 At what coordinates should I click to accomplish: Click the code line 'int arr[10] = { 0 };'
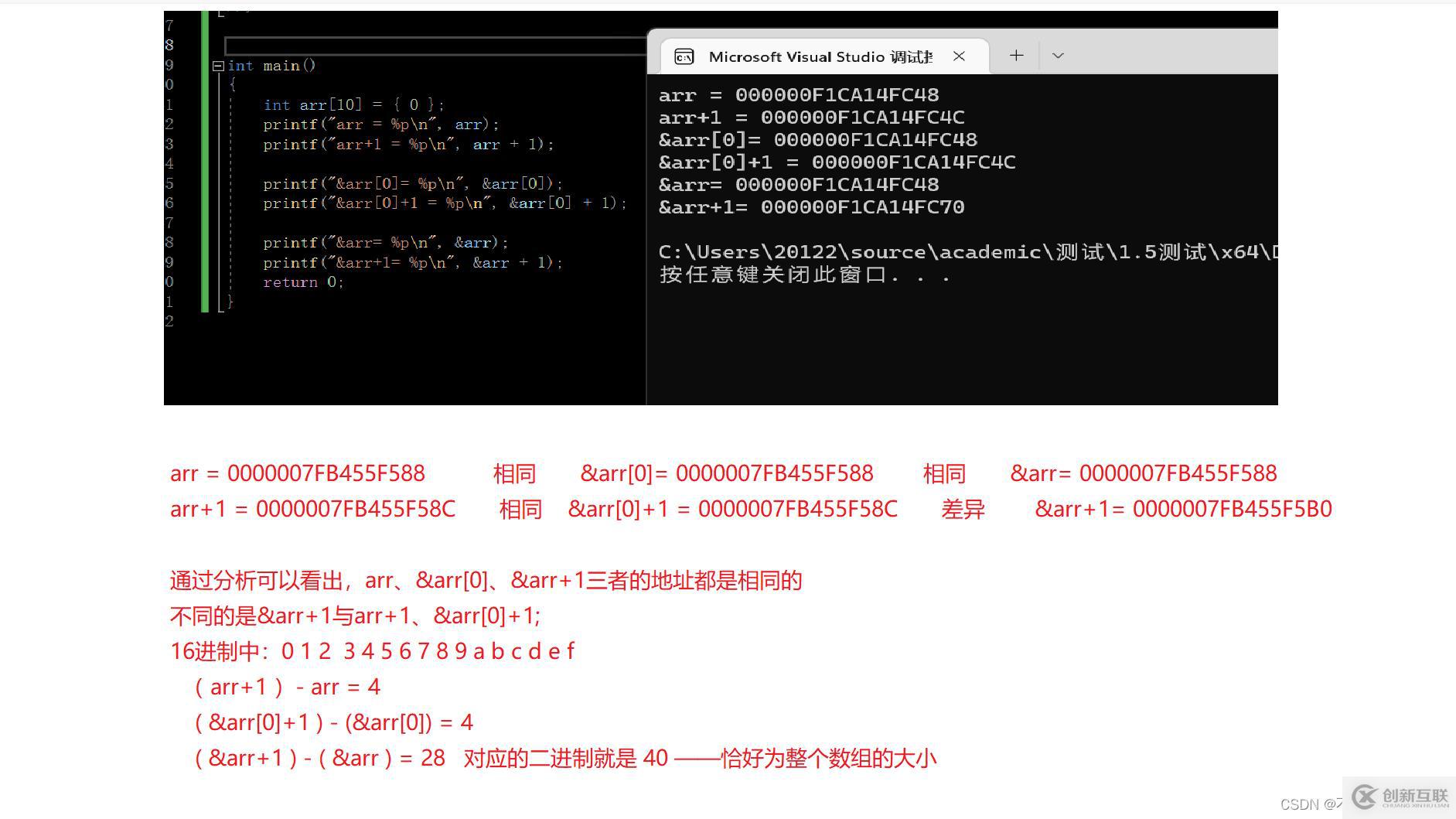353,104
